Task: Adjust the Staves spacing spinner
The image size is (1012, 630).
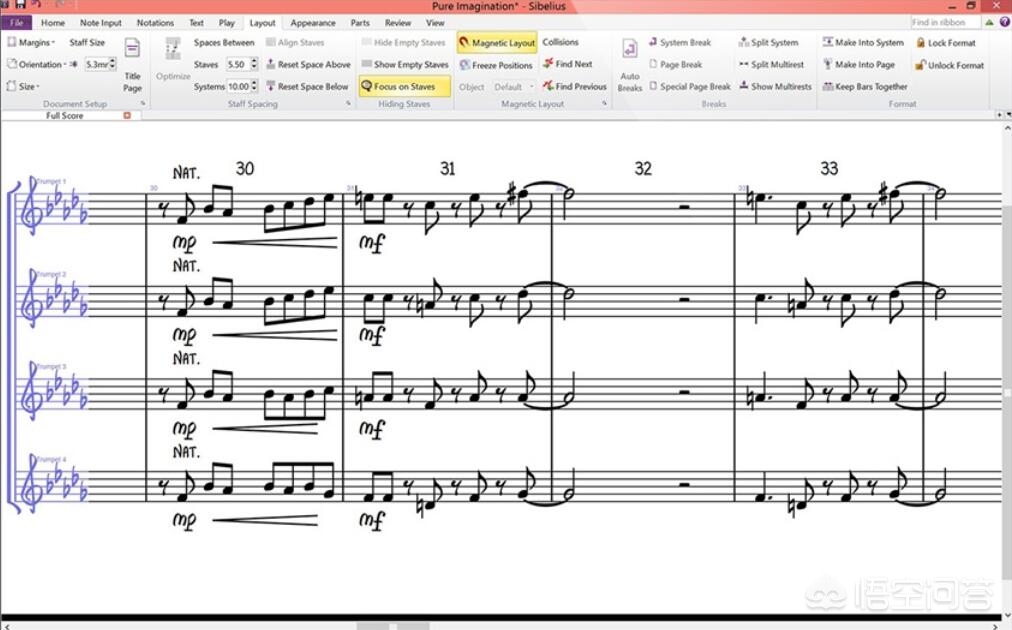Action: (254, 65)
